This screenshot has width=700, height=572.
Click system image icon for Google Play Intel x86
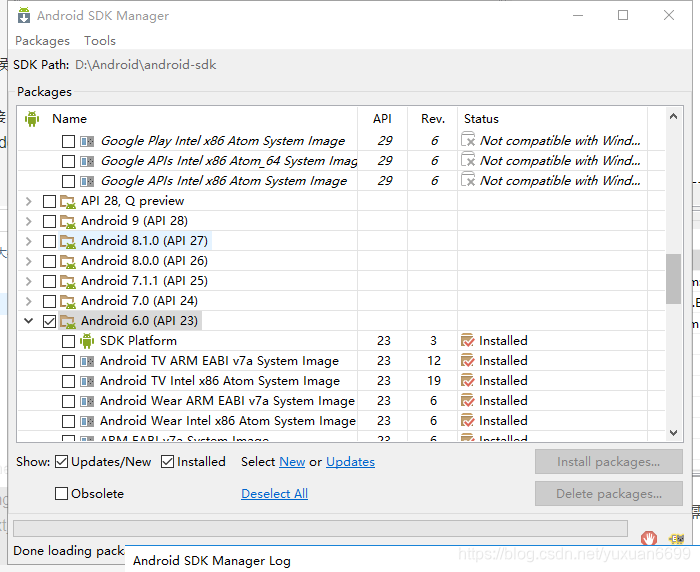[87, 142]
